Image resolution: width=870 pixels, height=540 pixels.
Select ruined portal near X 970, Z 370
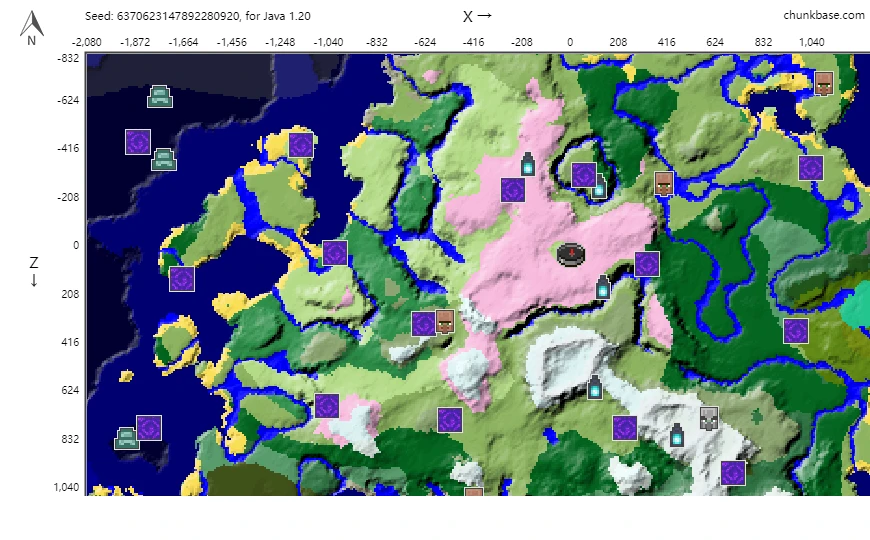click(796, 331)
